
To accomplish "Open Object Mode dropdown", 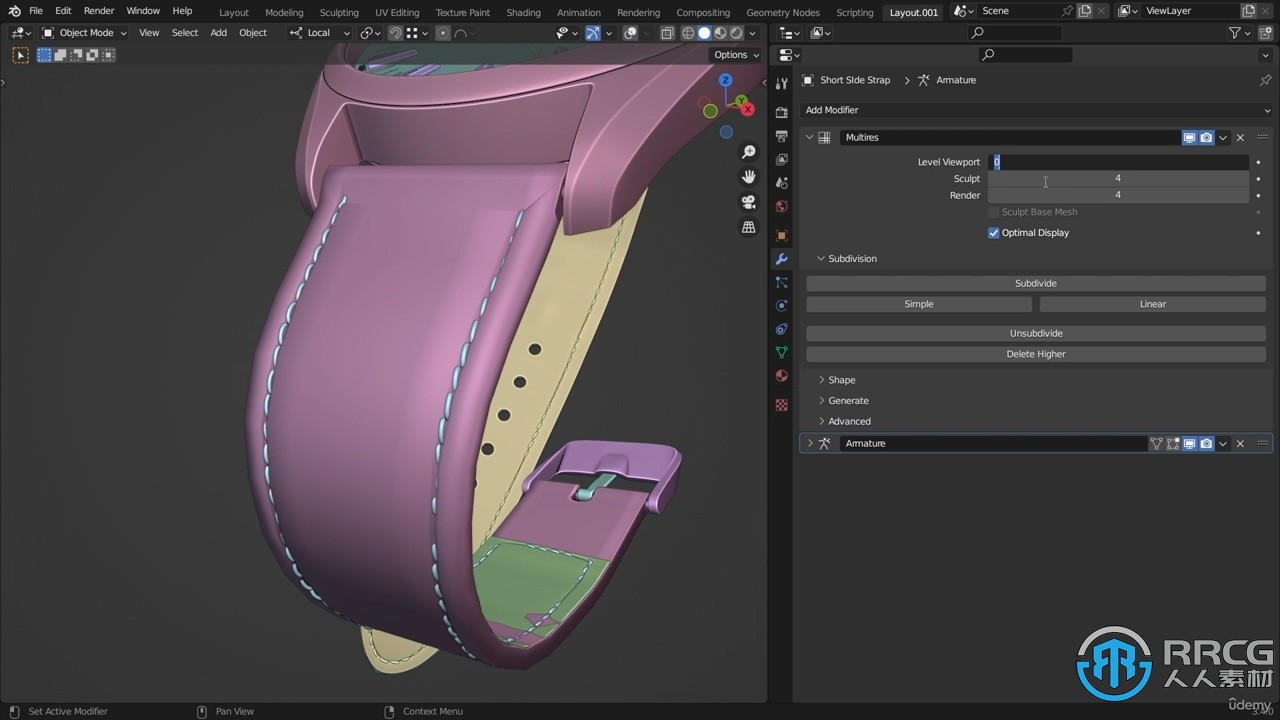I will tap(84, 33).
